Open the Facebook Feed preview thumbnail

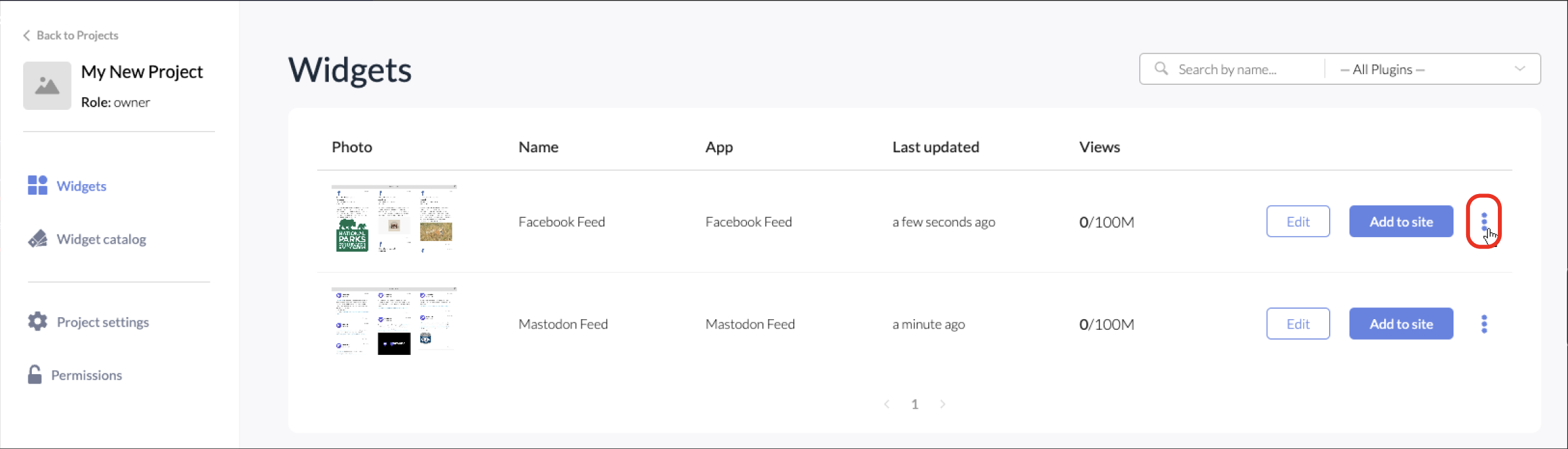pos(394,219)
